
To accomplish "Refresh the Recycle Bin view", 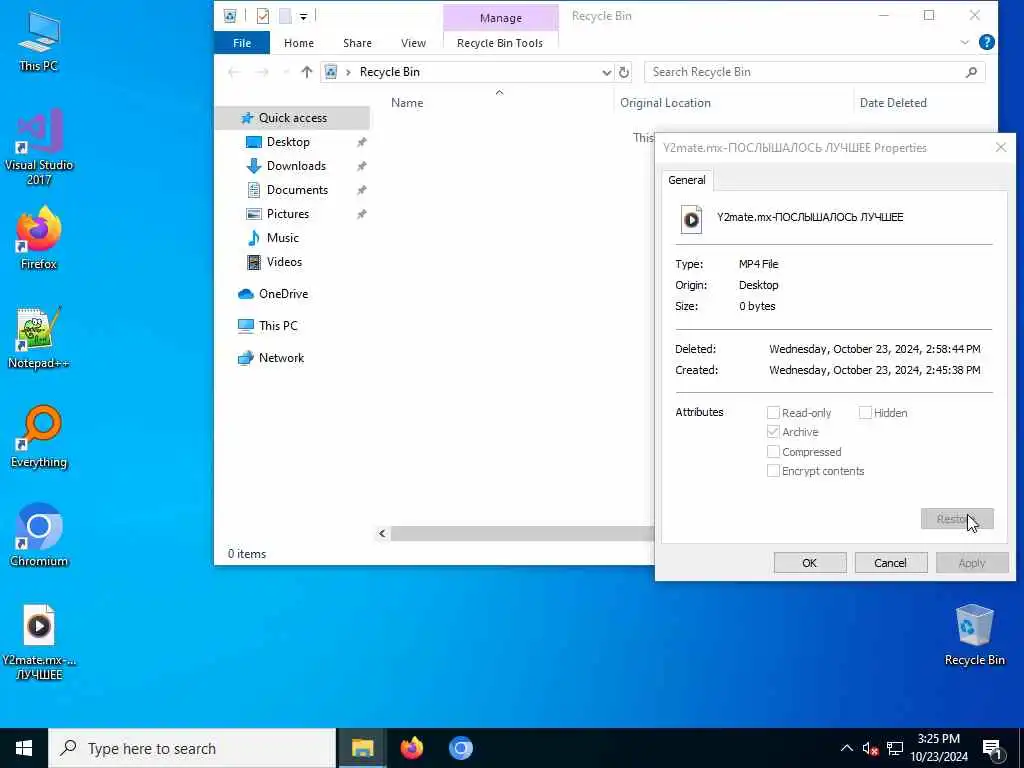I will pos(624,72).
